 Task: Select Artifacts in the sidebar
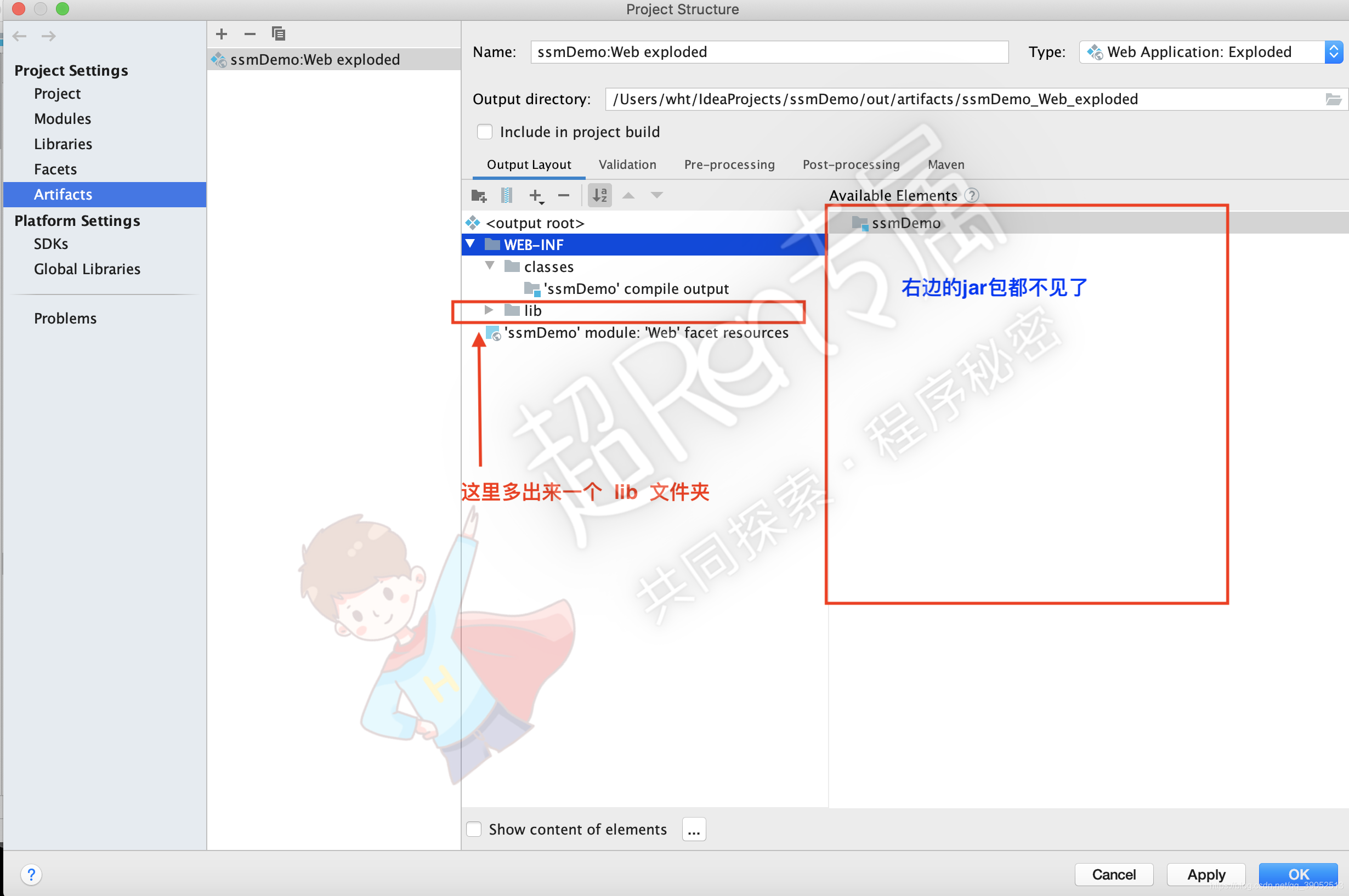pos(105,194)
